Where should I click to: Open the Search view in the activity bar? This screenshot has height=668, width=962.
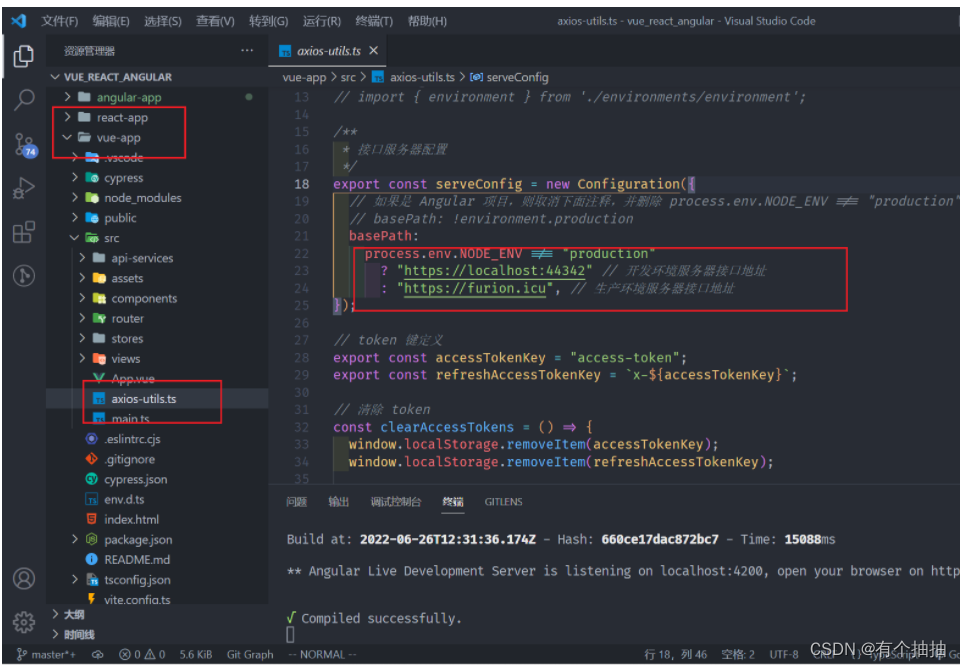click(x=23, y=99)
